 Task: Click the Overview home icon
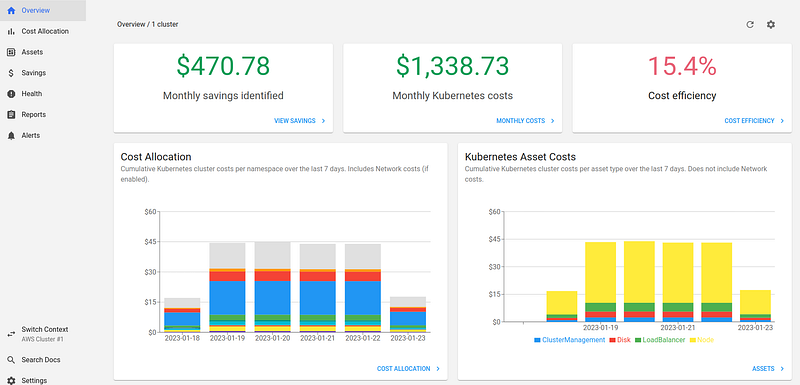(x=11, y=10)
